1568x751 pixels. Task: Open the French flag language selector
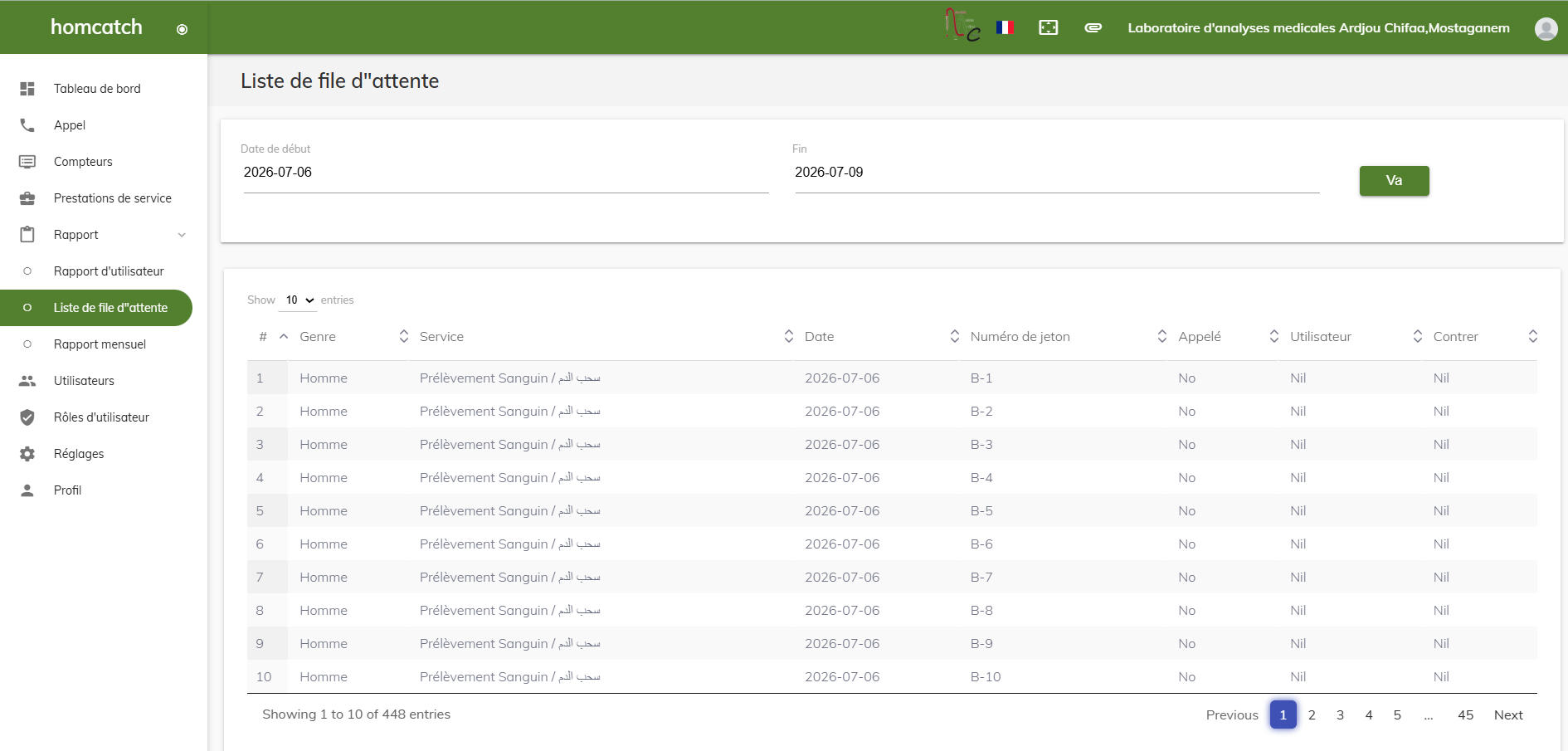point(1006,27)
